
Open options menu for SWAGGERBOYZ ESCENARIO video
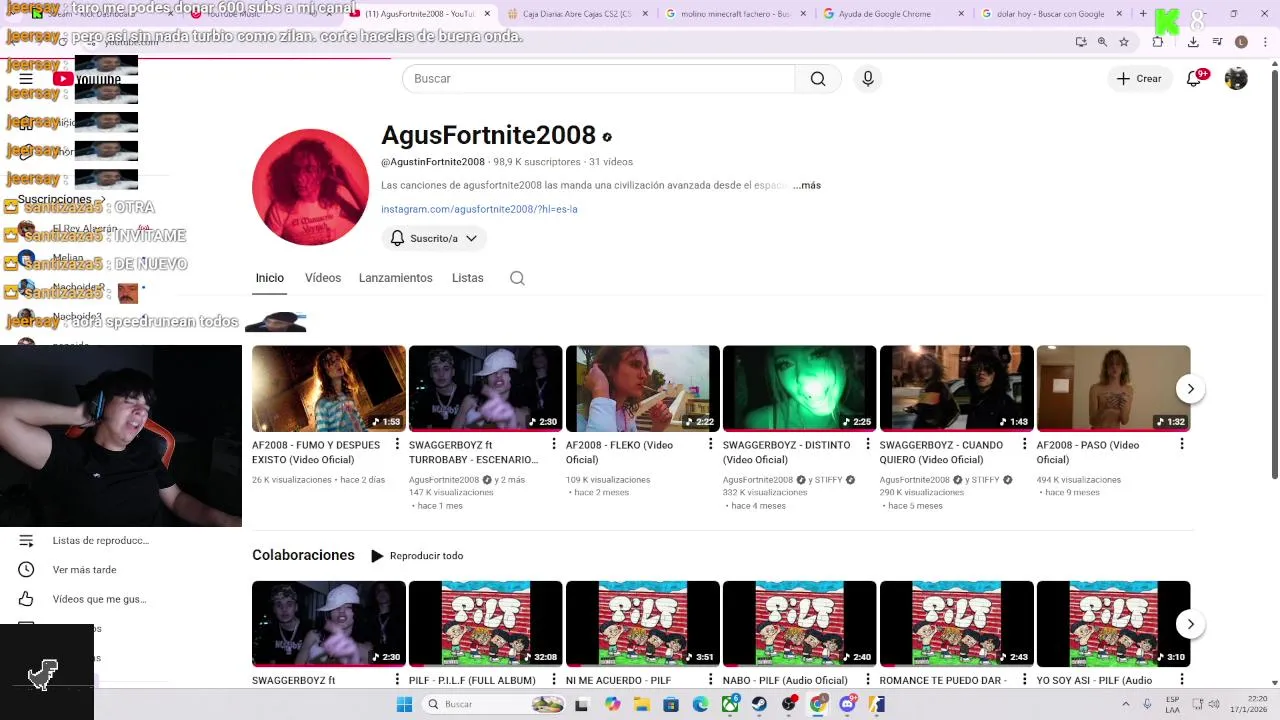click(x=554, y=444)
